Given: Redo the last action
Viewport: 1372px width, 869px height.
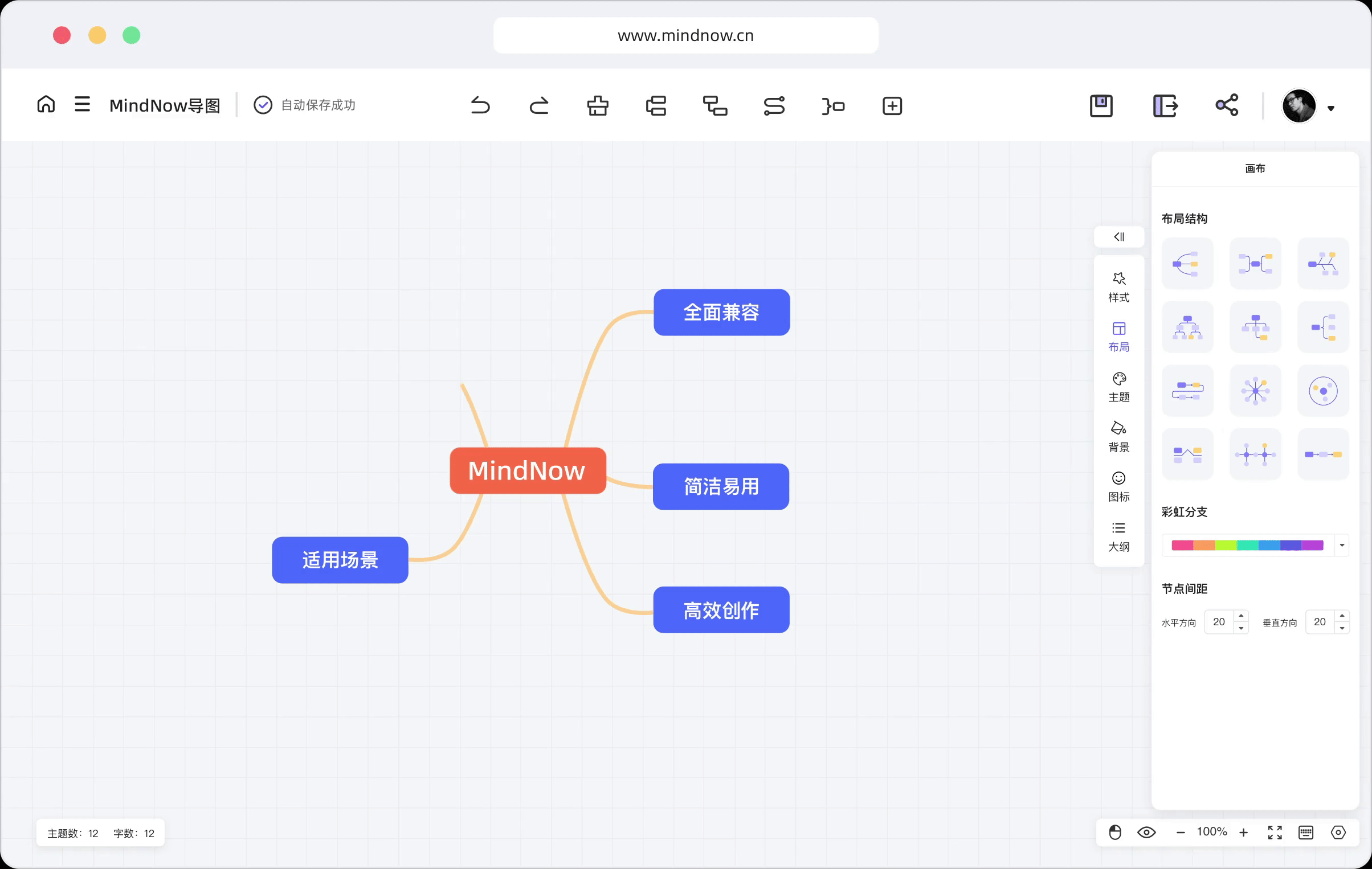Looking at the screenshot, I should 539,106.
